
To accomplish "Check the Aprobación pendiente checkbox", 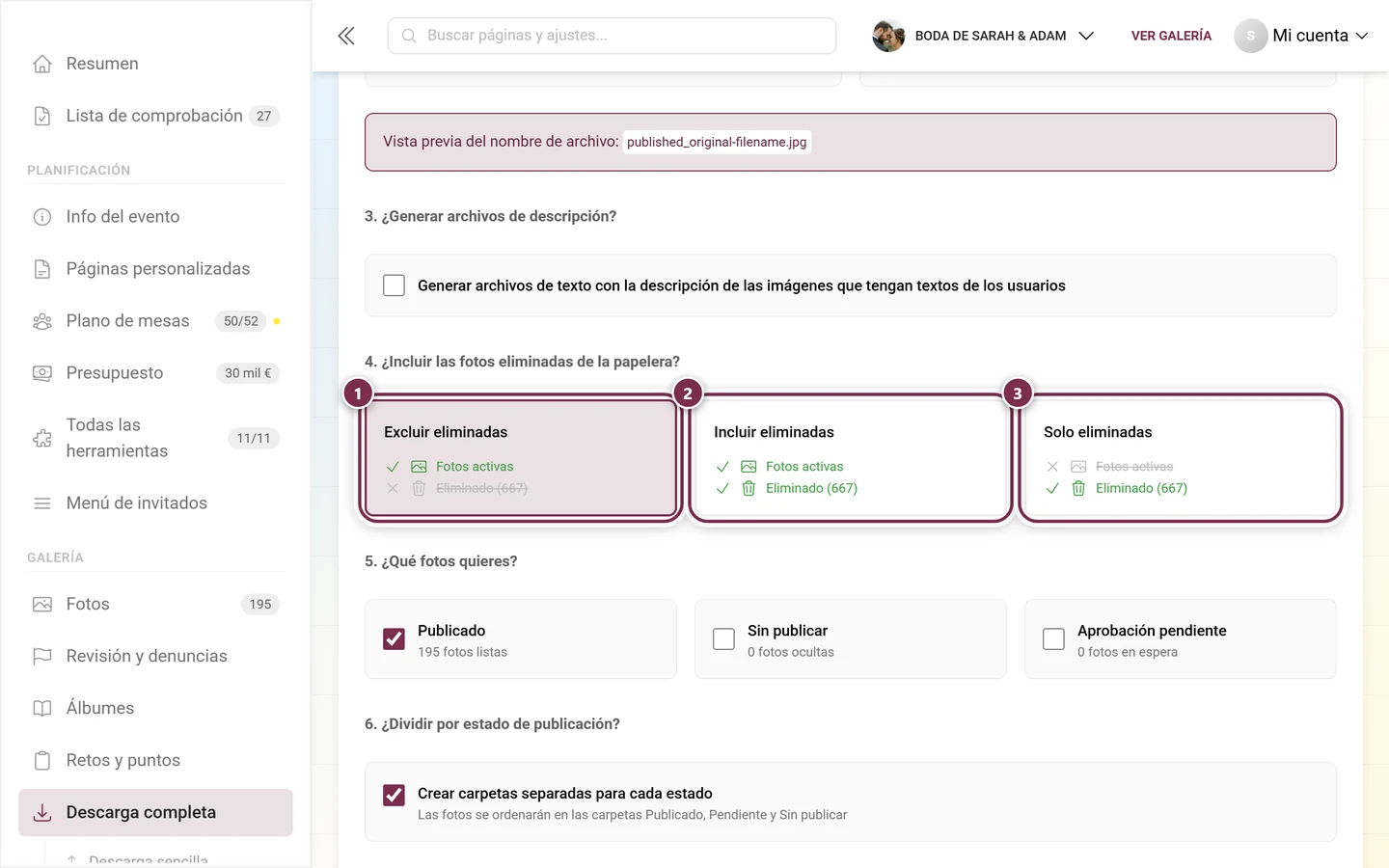I will point(1053,639).
